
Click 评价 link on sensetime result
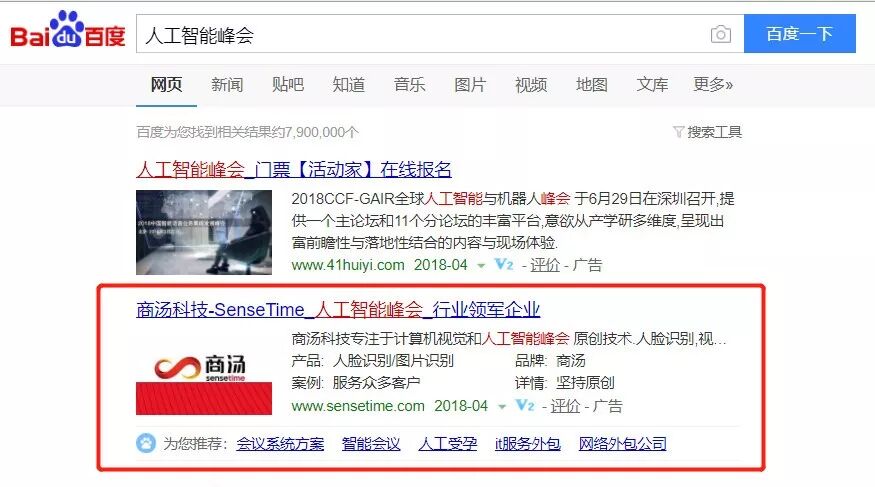click(565, 406)
